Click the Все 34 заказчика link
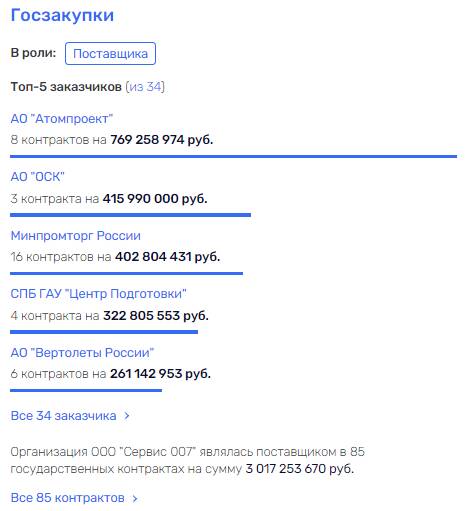The image size is (469, 511). point(63,416)
